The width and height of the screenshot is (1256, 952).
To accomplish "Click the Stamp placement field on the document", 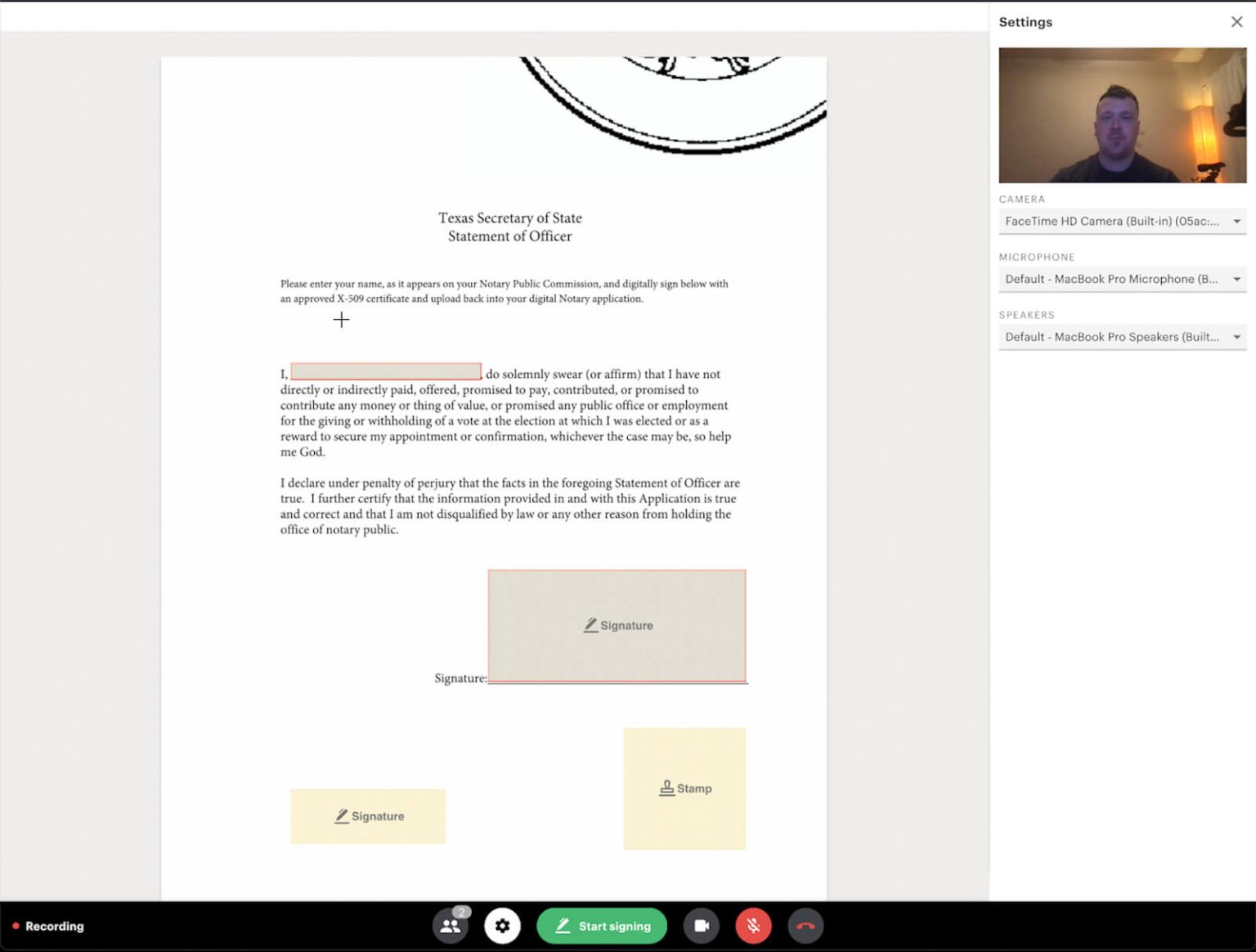I will tap(684, 788).
